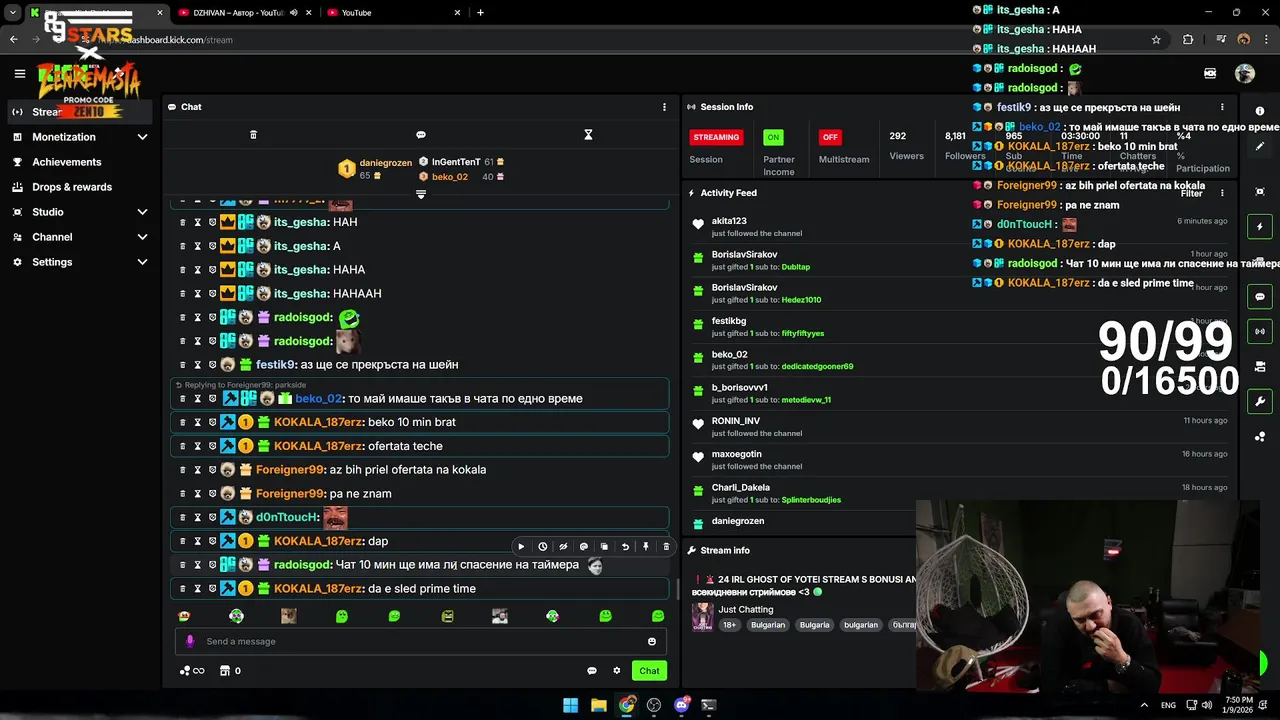Click the channel points infinity icon
Image resolution: width=1280 pixels, height=720 pixels.
(x=192, y=671)
